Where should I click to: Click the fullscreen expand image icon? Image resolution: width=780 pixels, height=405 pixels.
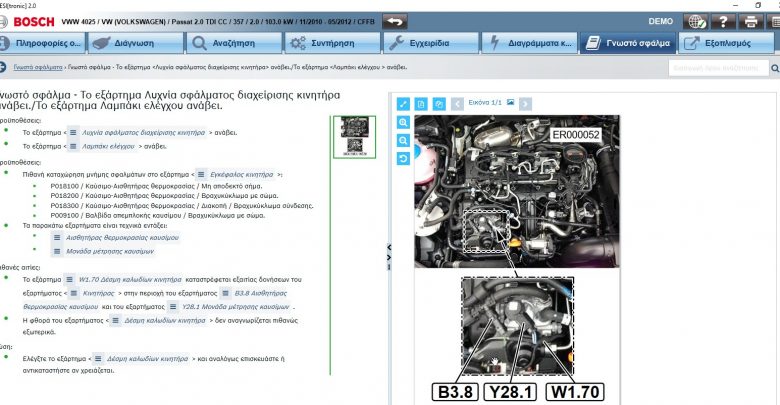(404, 103)
